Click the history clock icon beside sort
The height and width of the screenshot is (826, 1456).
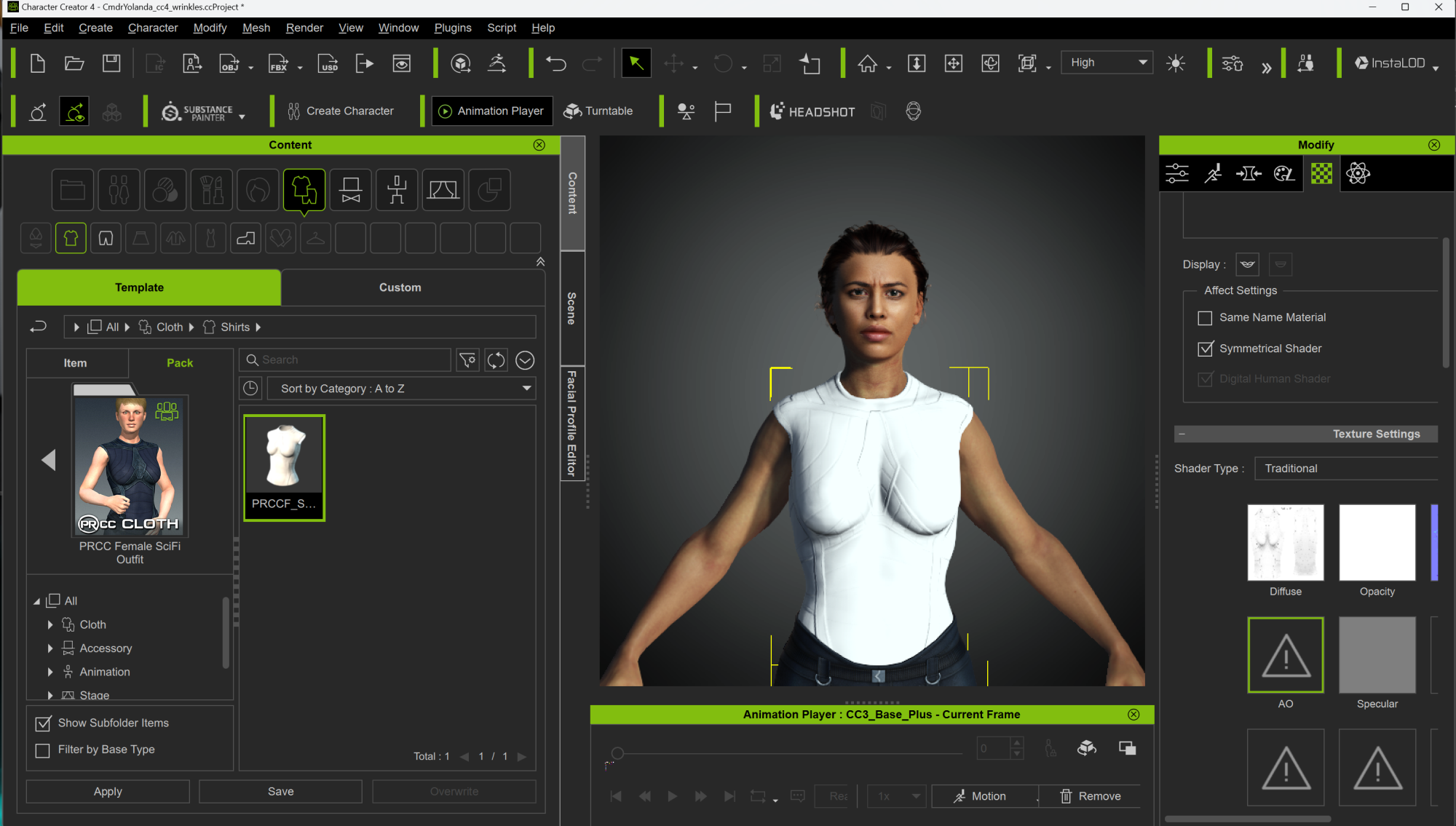pyautogui.click(x=250, y=389)
